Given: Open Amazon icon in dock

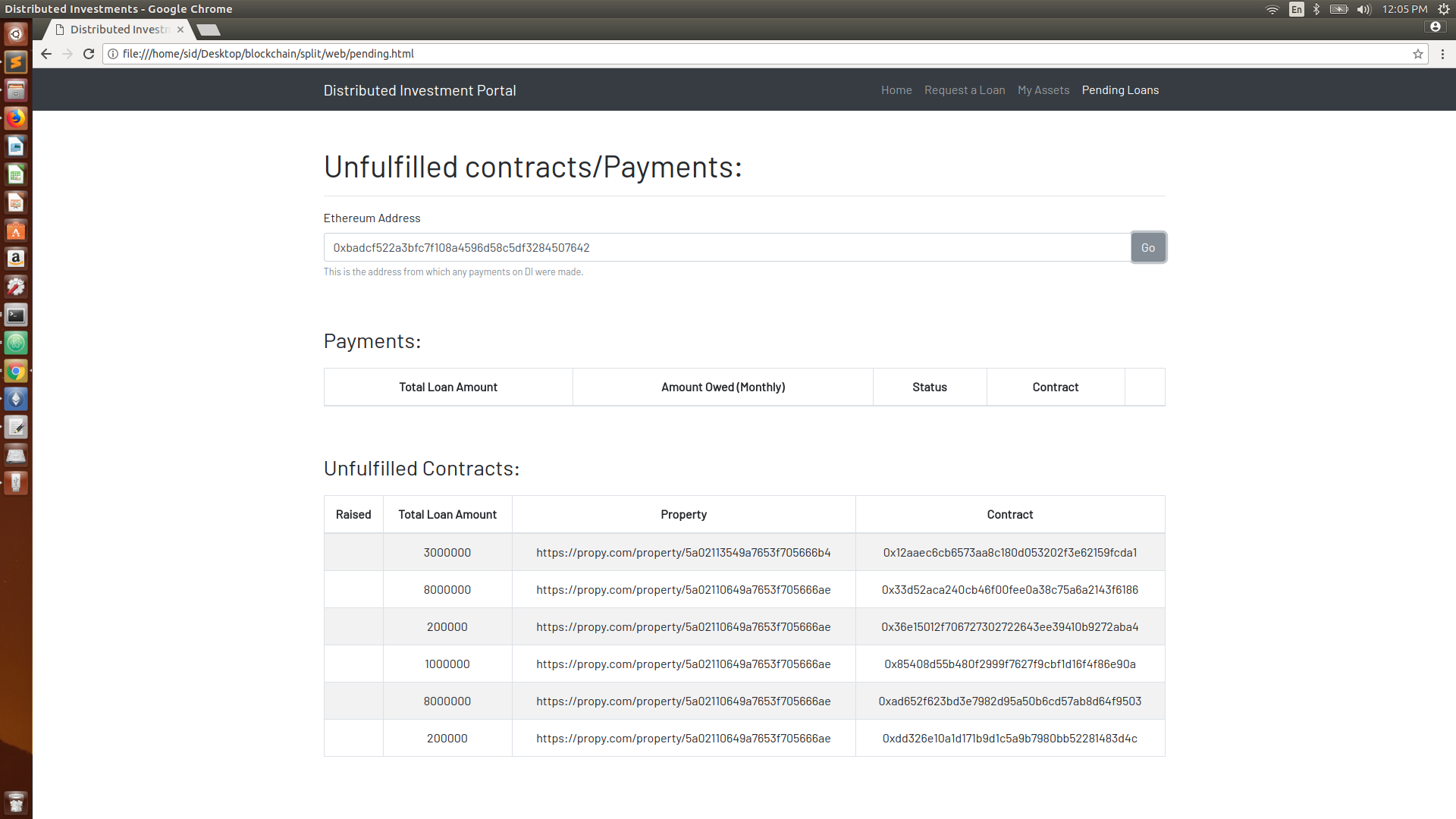Looking at the screenshot, I should (x=16, y=259).
